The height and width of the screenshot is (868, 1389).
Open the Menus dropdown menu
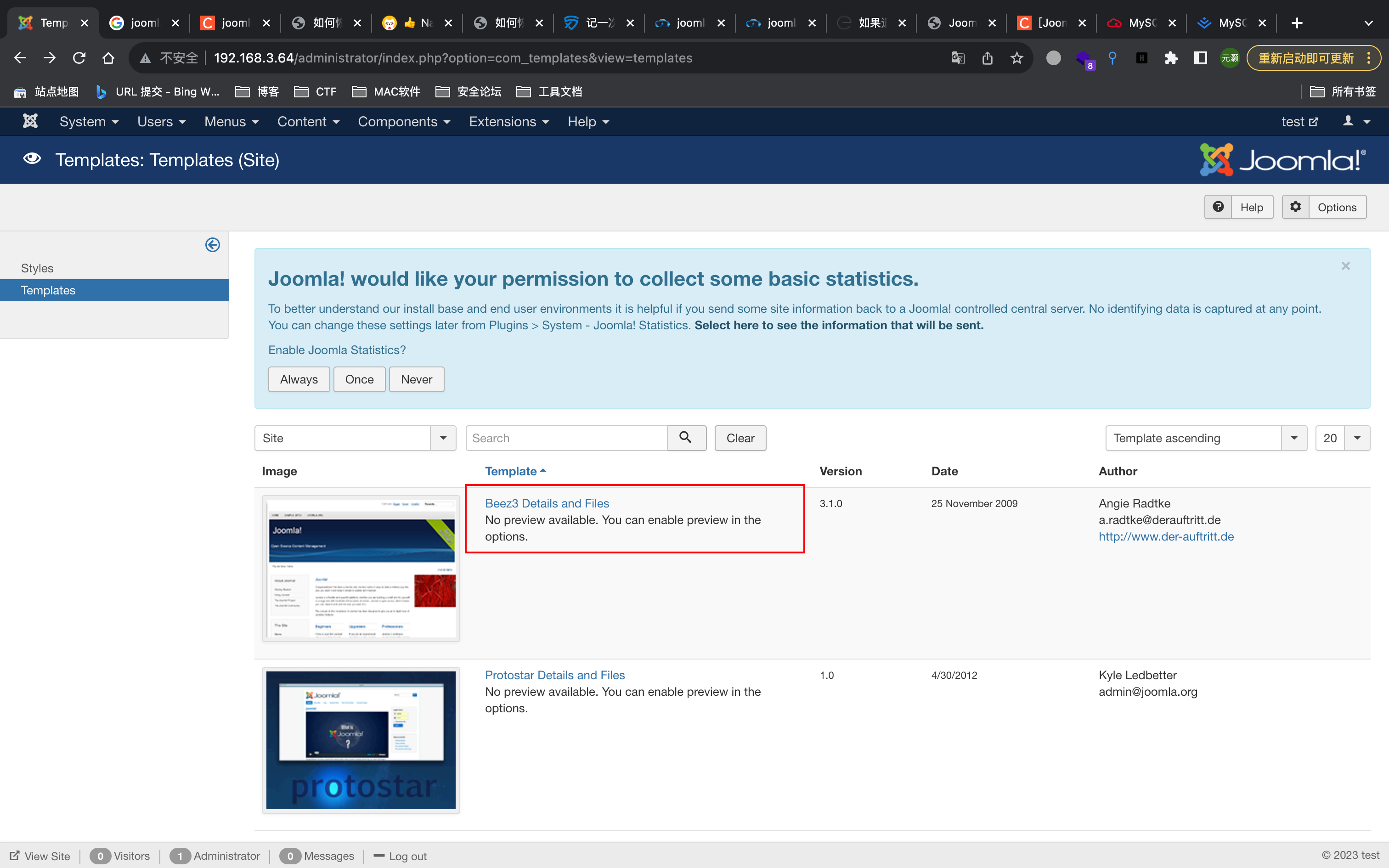tap(231, 121)
